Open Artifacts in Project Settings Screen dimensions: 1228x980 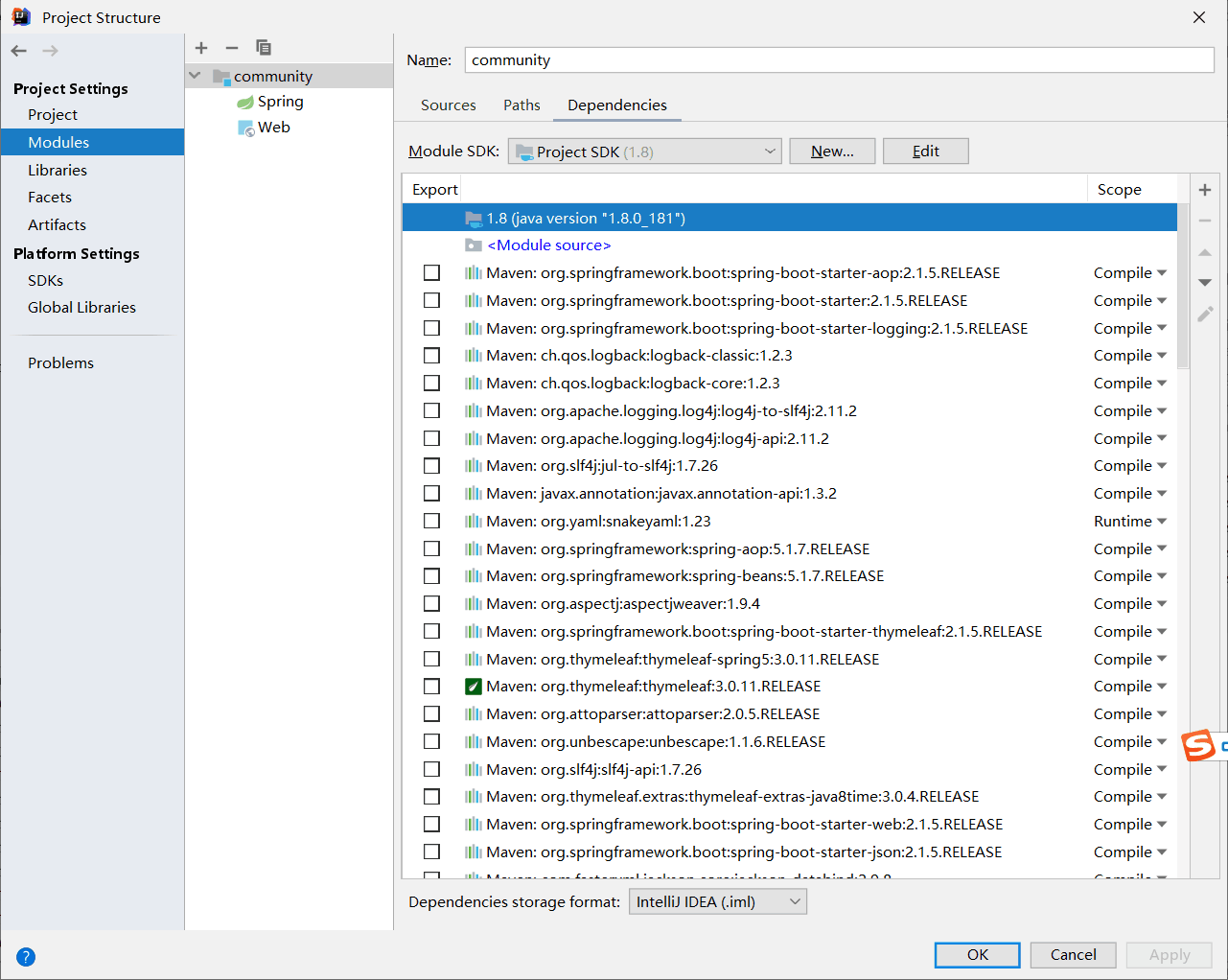coord(57,225)
